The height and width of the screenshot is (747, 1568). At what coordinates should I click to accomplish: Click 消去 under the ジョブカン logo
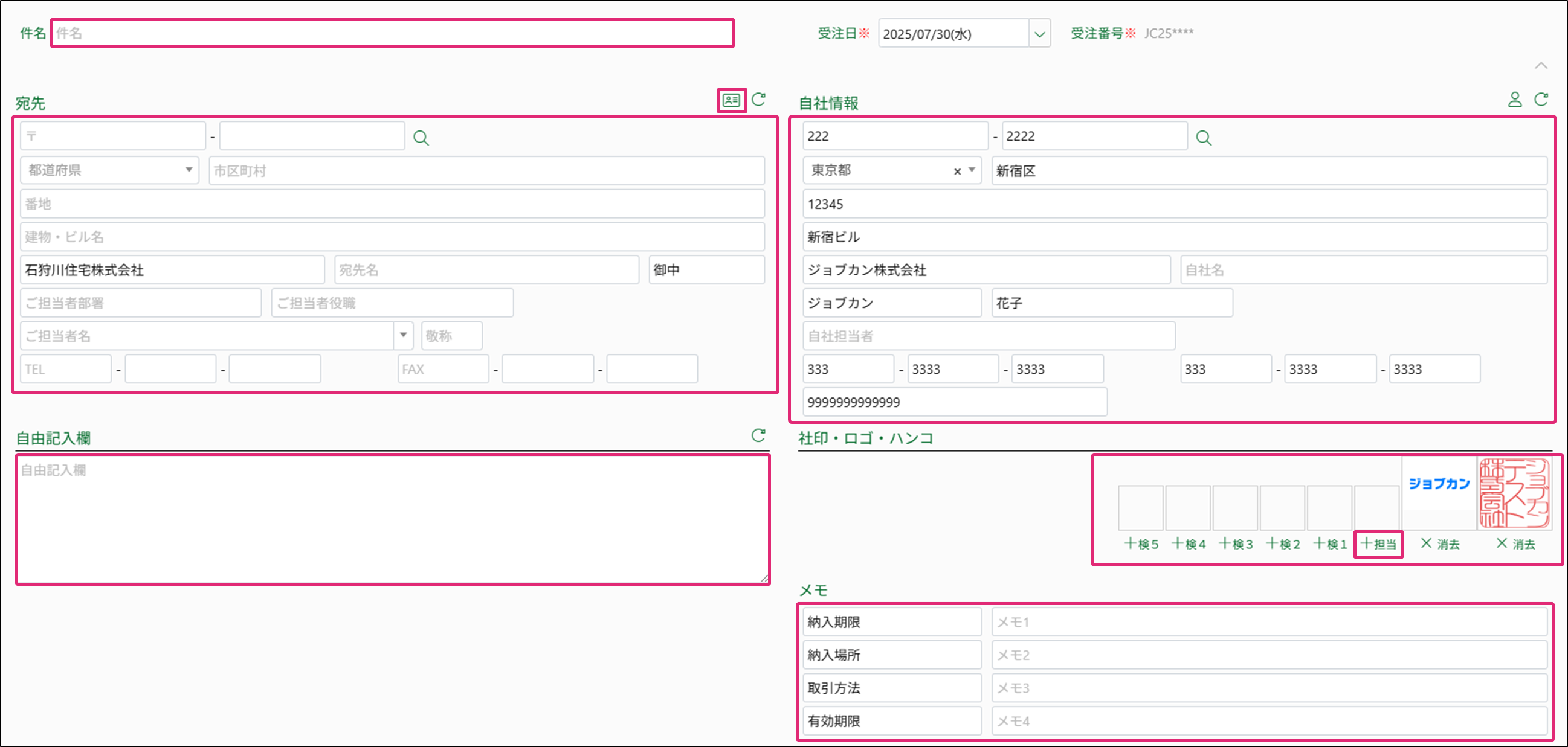(1439, 544)
